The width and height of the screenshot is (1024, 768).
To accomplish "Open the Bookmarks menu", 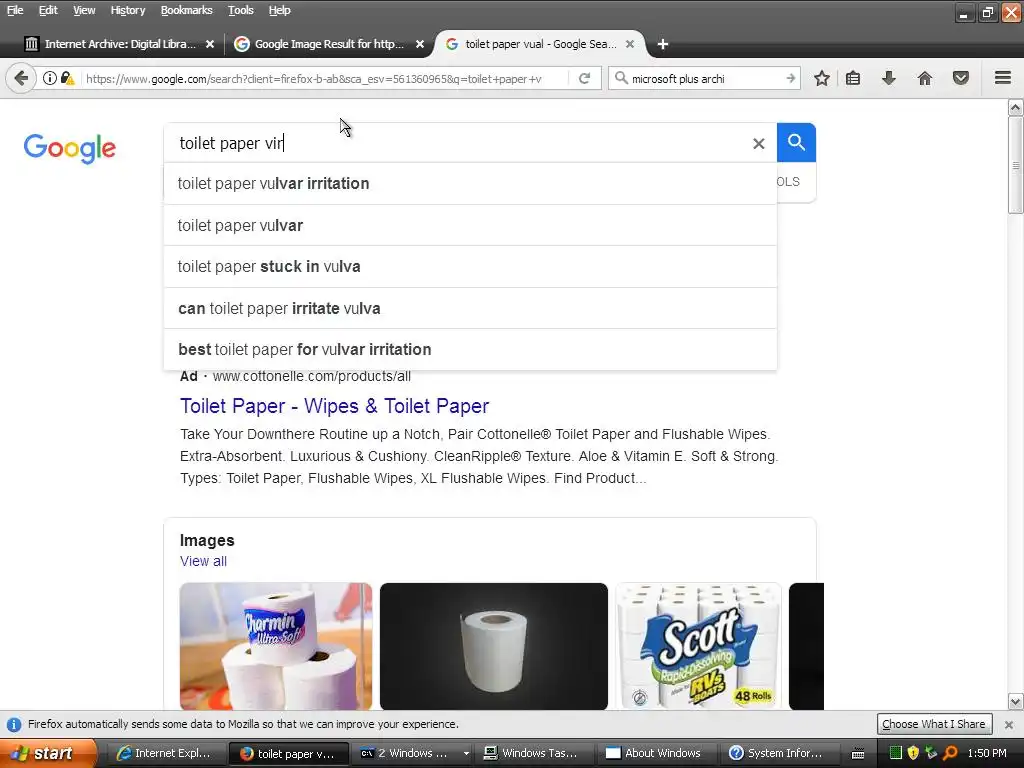I will click(x=186, y=10).
